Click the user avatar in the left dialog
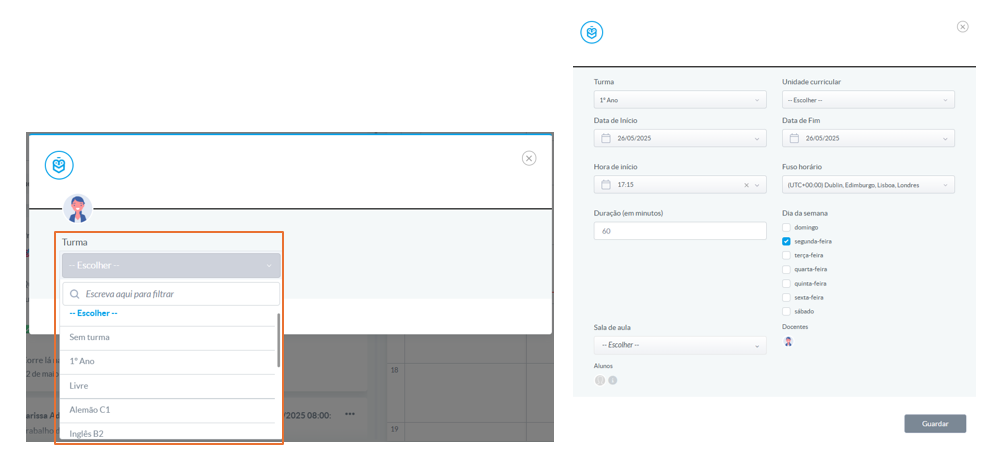992x450 pixels. point(78,208)
